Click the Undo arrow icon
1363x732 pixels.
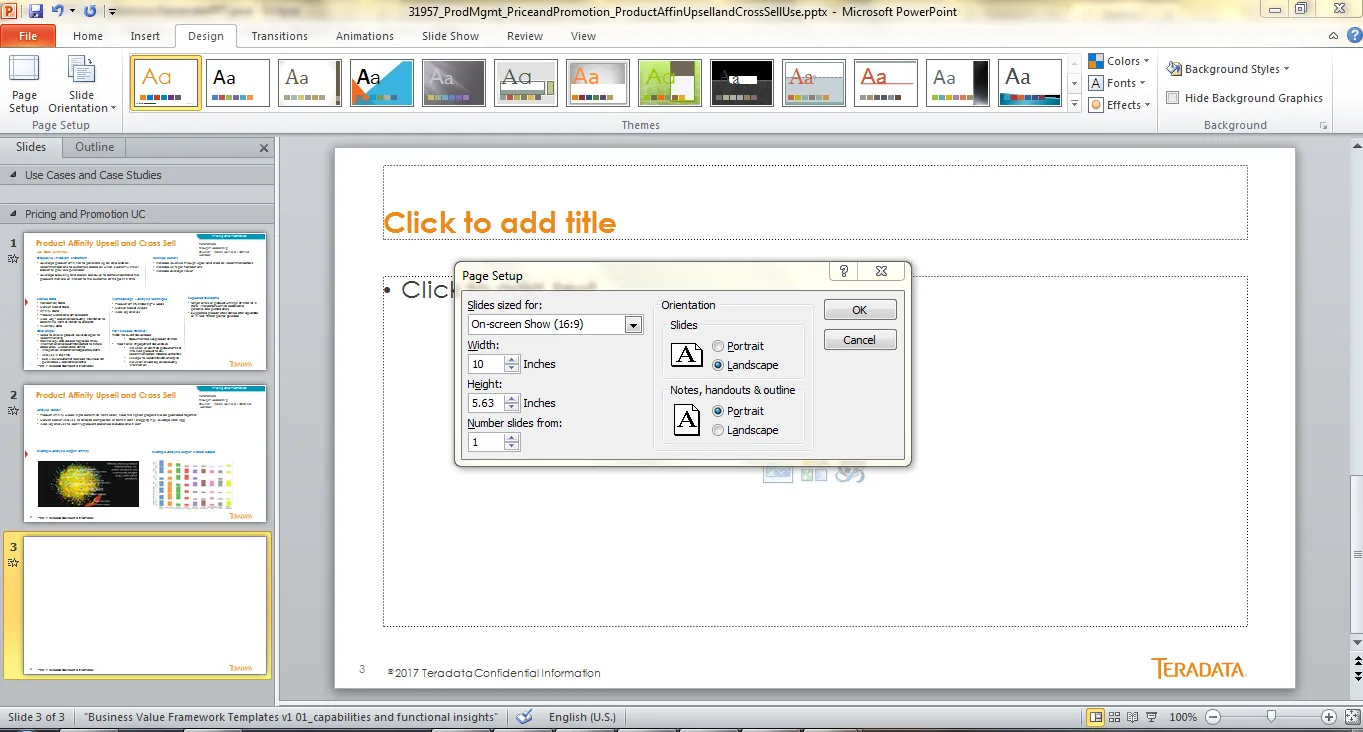point(58,11)
